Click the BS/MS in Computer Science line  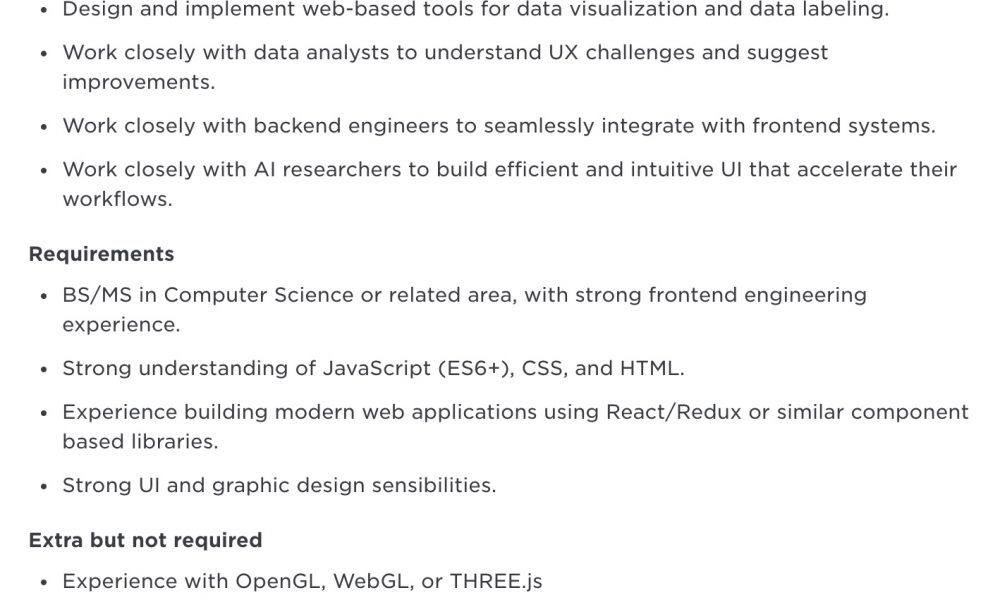[464, 295]
